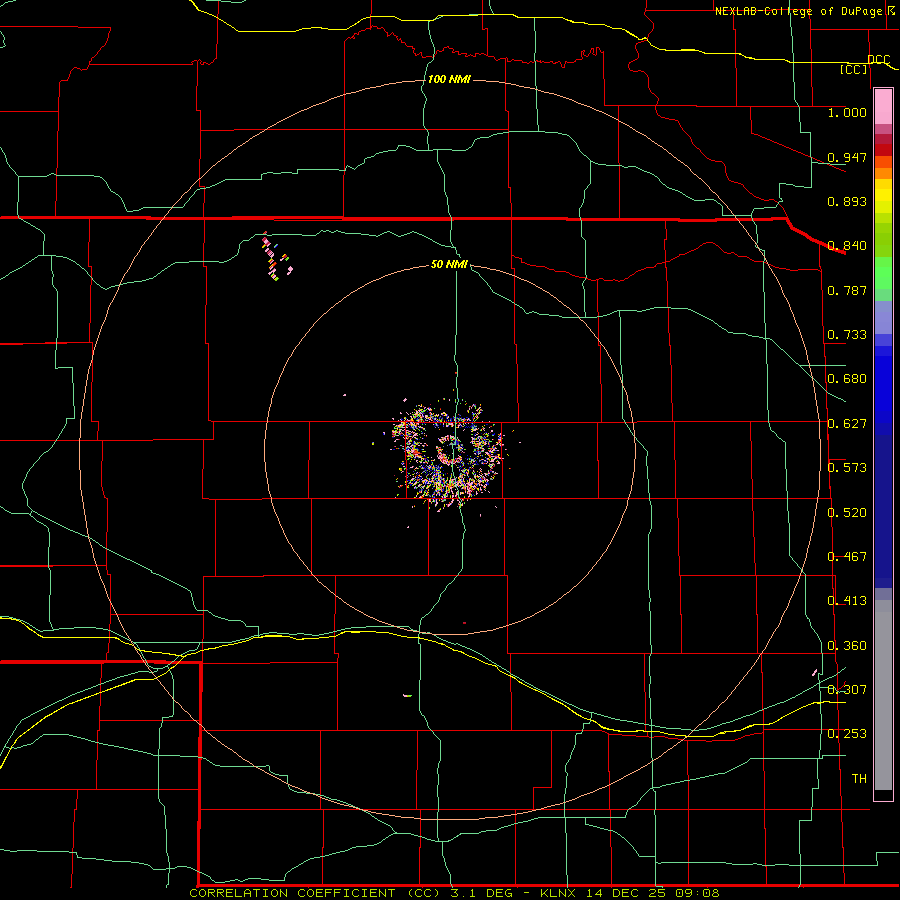Click the 0.893 scale value
The width and height of the screenshot is (900, 900).
click(x=847, y=201)
